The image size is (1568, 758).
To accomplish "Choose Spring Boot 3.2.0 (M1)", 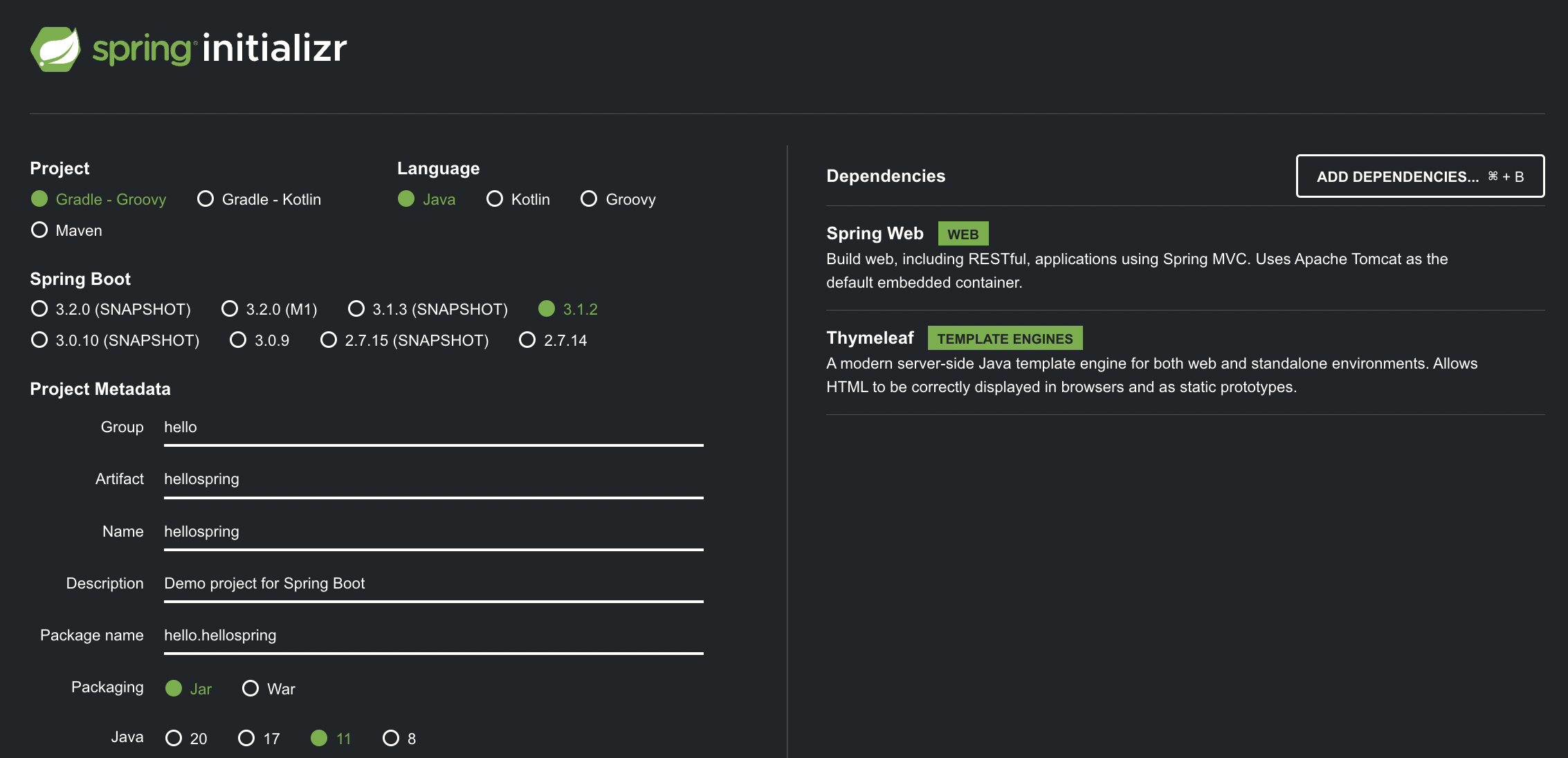I will pos(230,309).
